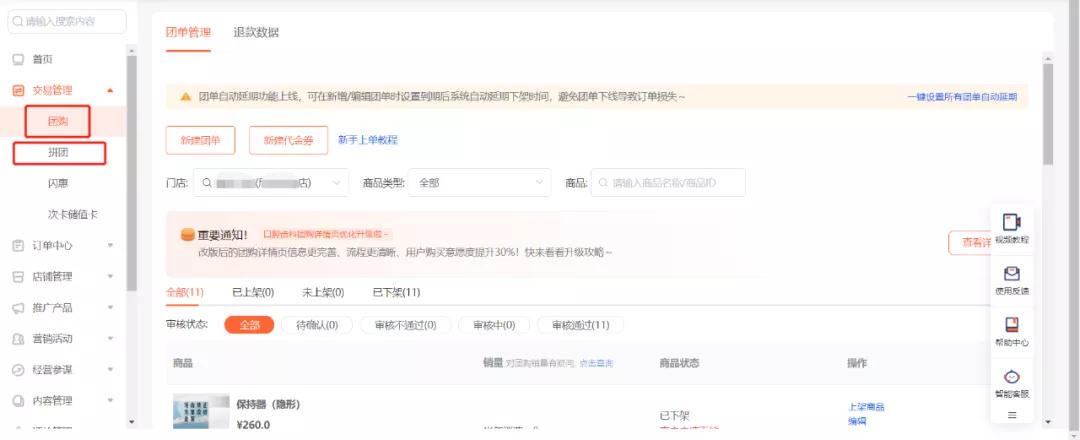
Task: Open the 门店 store dropdown
Action: 271,183
